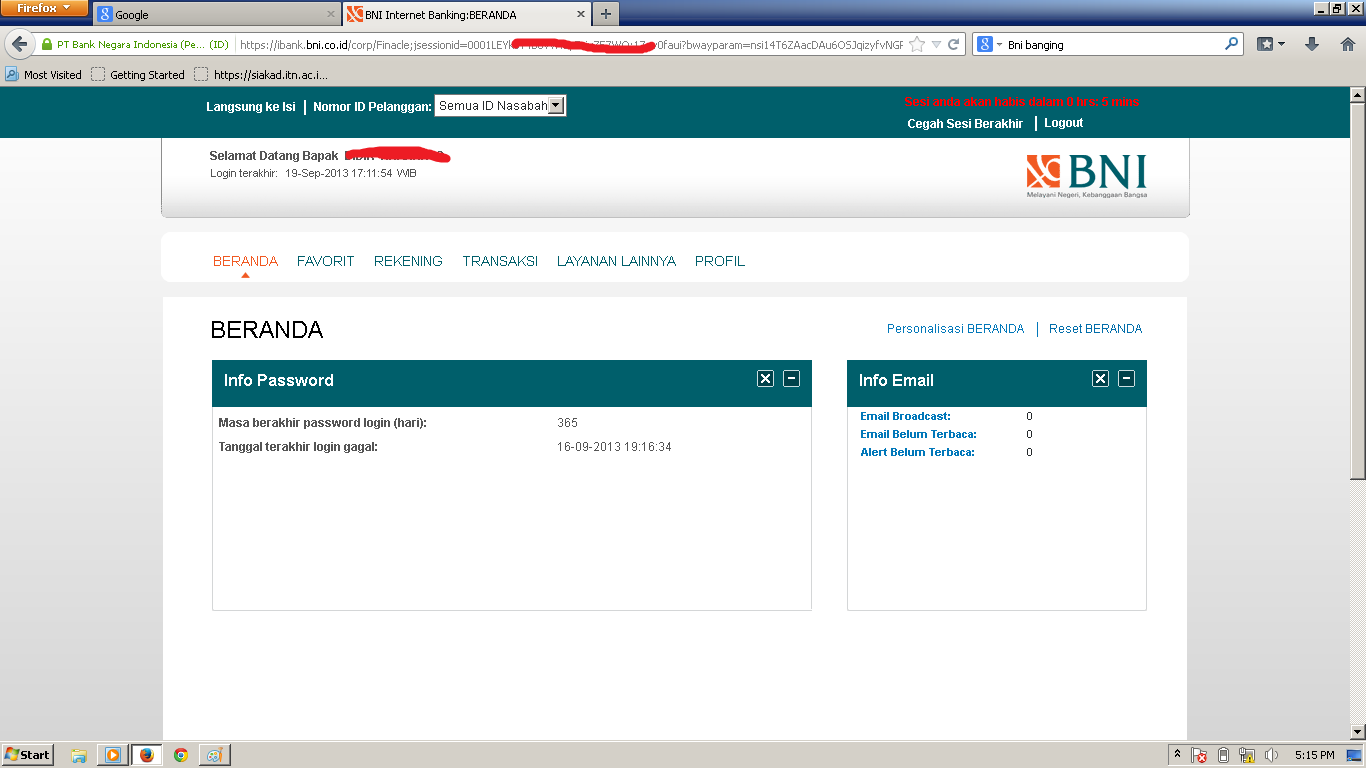
Task: Go back with the browser back arrow
Action: pos(19,45)
